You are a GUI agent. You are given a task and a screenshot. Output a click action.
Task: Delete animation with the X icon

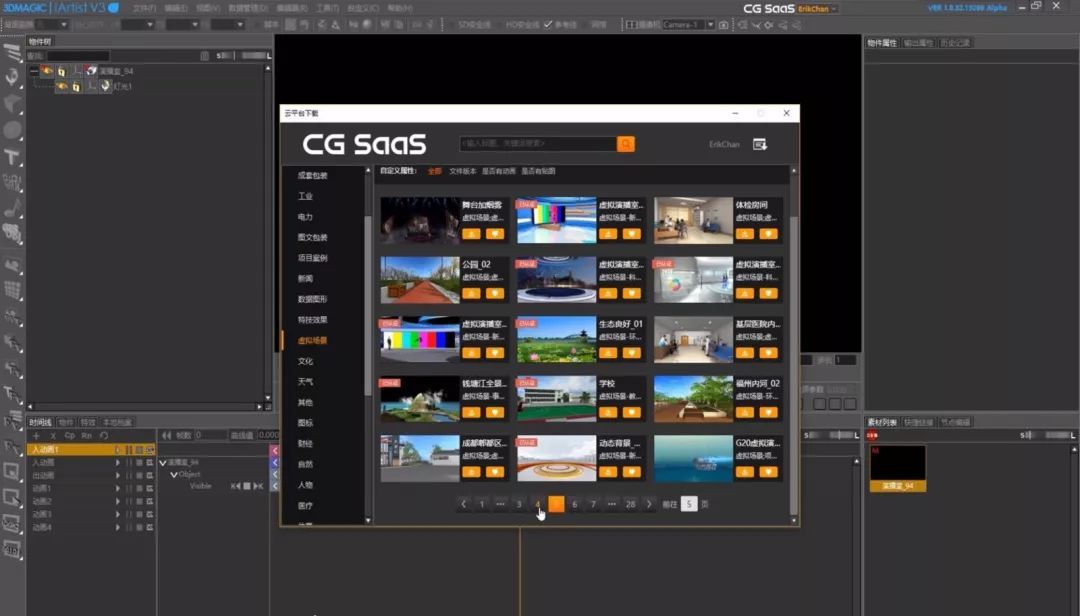click(53, 435)
